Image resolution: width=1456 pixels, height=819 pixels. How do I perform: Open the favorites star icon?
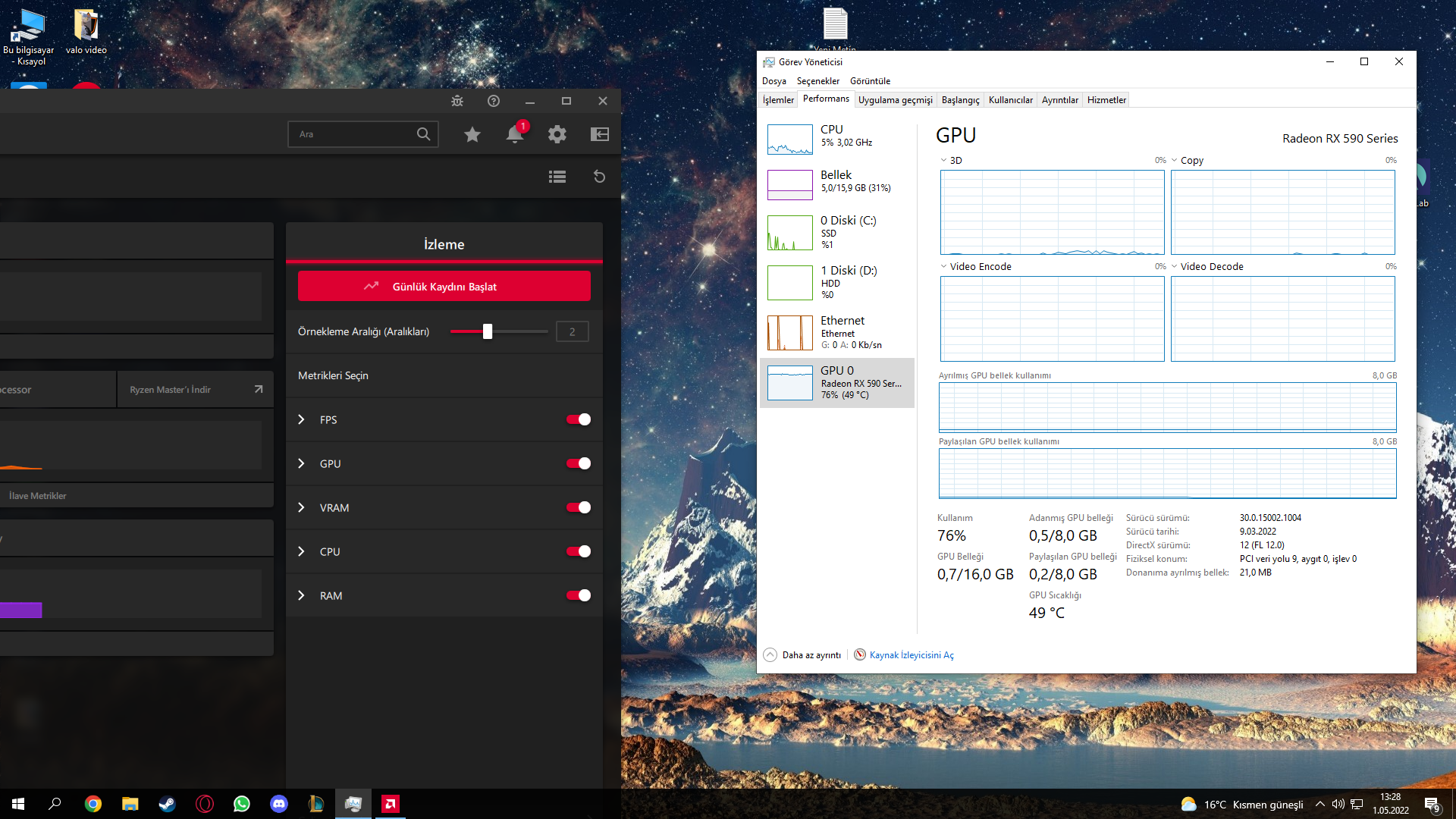[472, 134]
